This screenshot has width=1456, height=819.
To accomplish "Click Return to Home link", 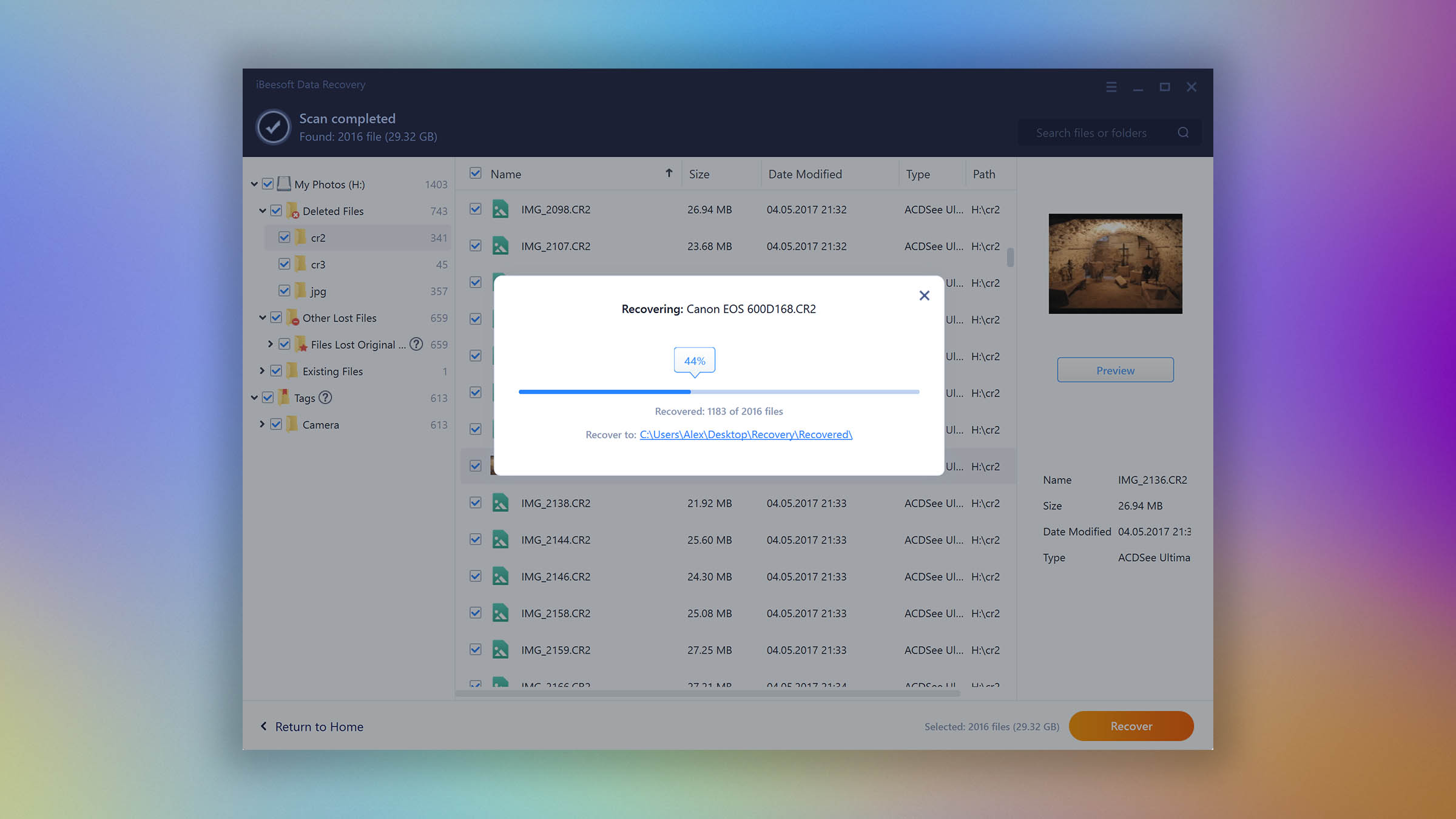I will point(319,727).
